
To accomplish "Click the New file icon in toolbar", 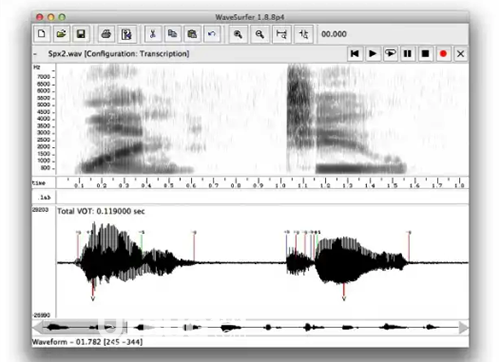I will [42, 34].
